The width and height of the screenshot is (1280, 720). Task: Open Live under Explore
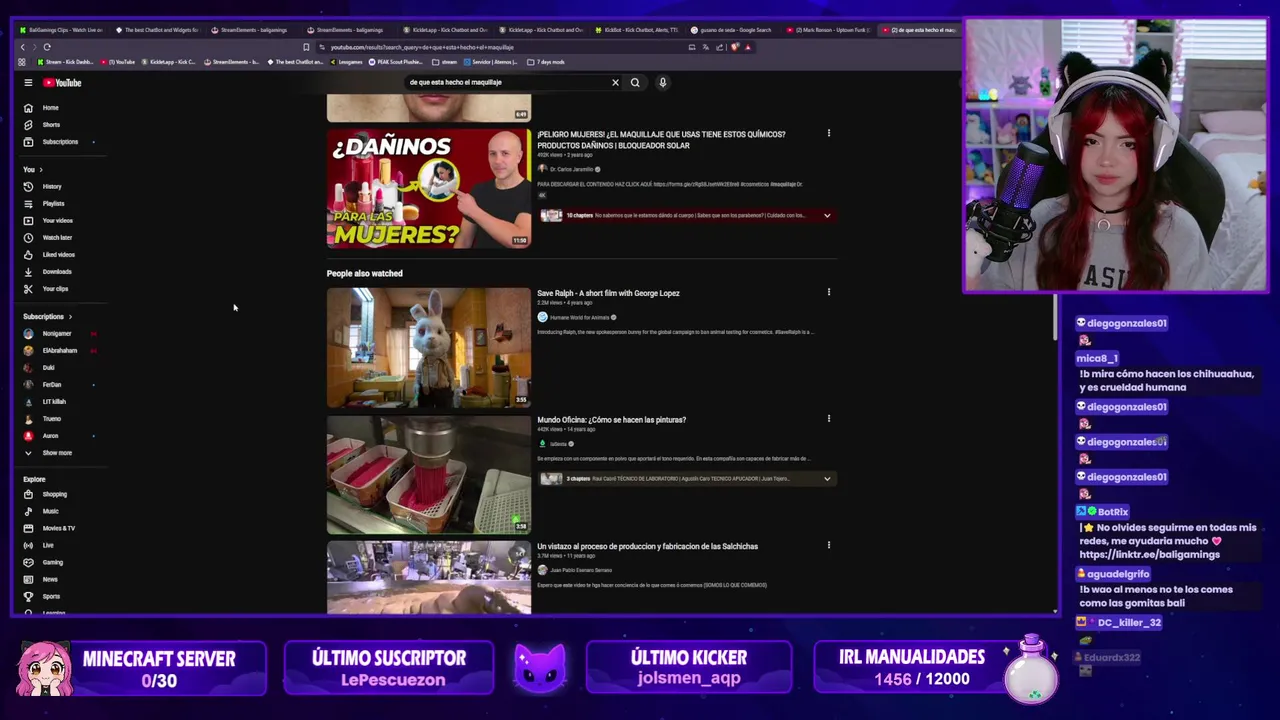(x=38, y=546)
